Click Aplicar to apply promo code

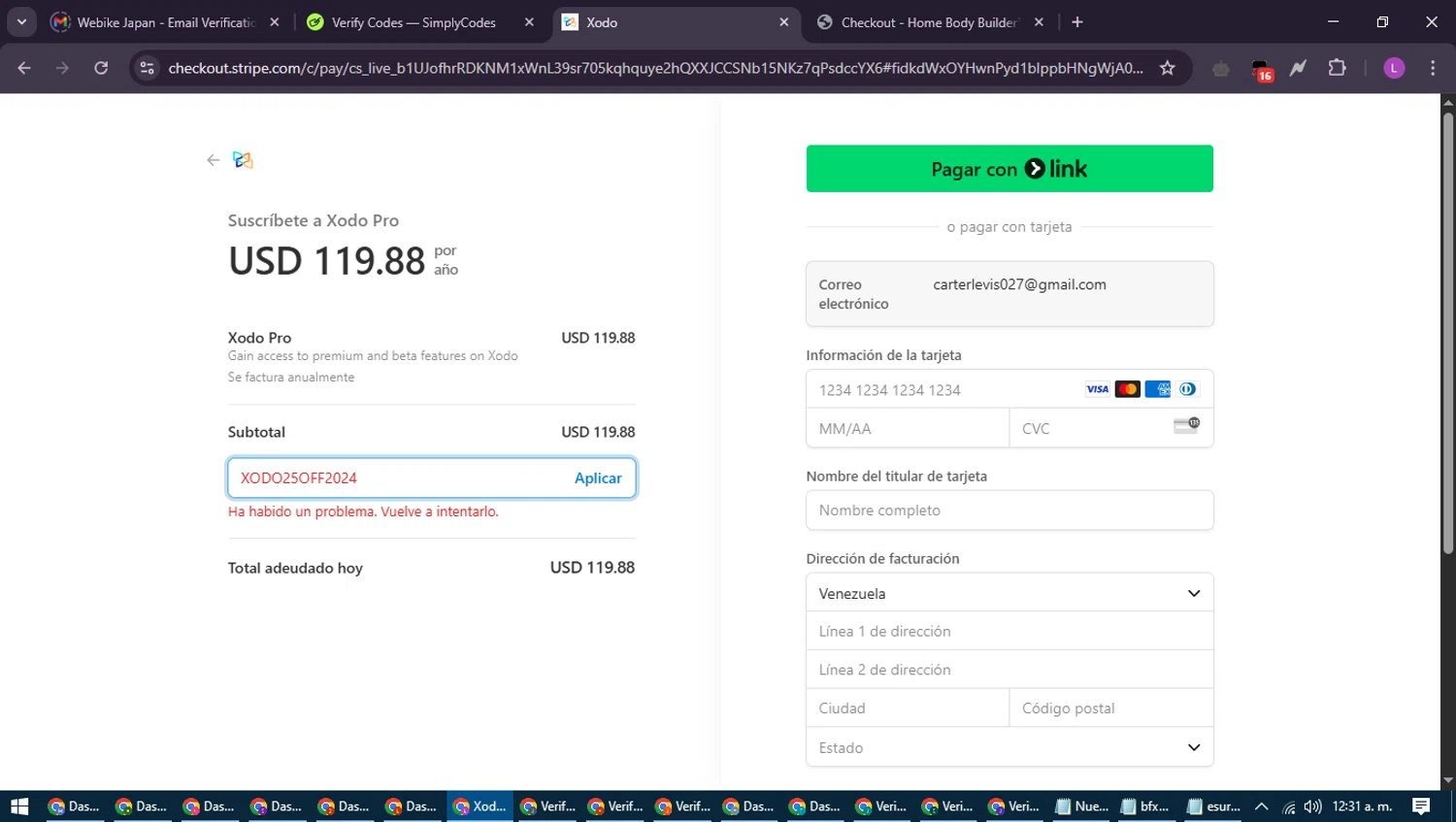pos(598,478)
